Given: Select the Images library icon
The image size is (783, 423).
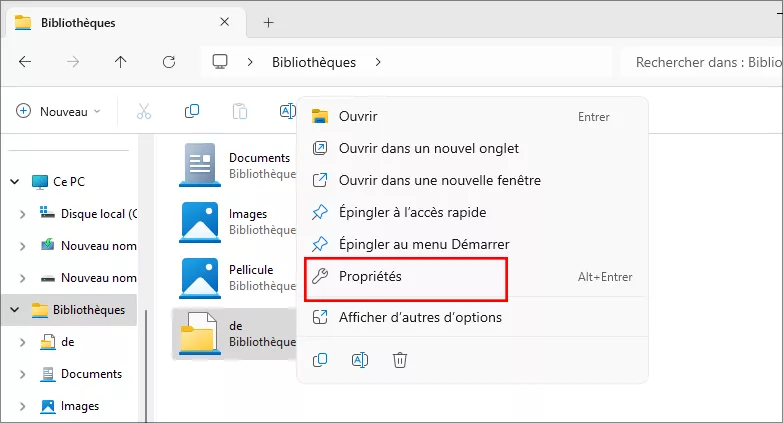Looking at the screenshot, I should pyautogui.click(x=200, y=222).
